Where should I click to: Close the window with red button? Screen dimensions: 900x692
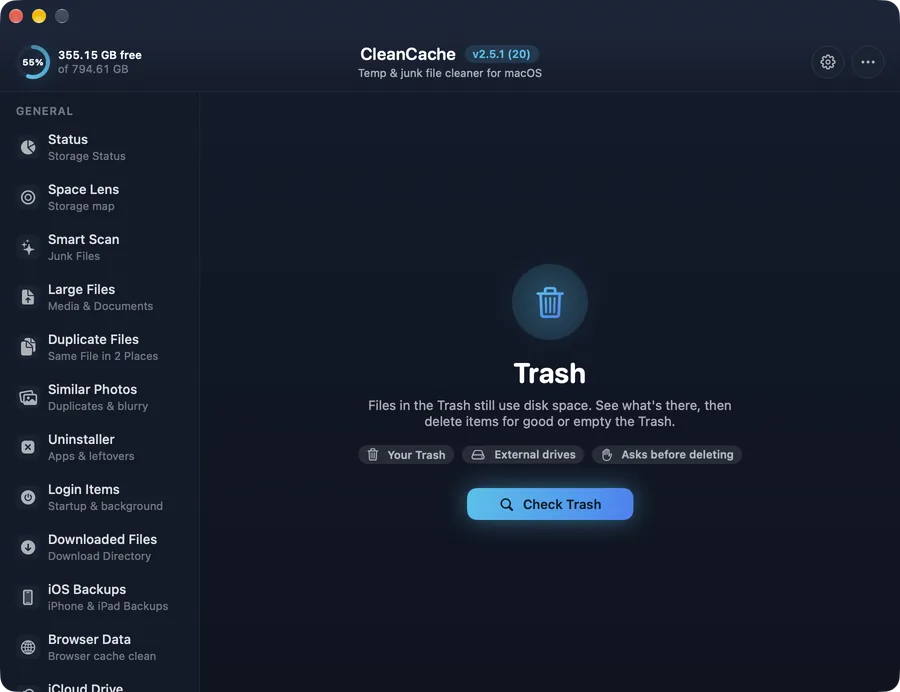click(16, 16)
